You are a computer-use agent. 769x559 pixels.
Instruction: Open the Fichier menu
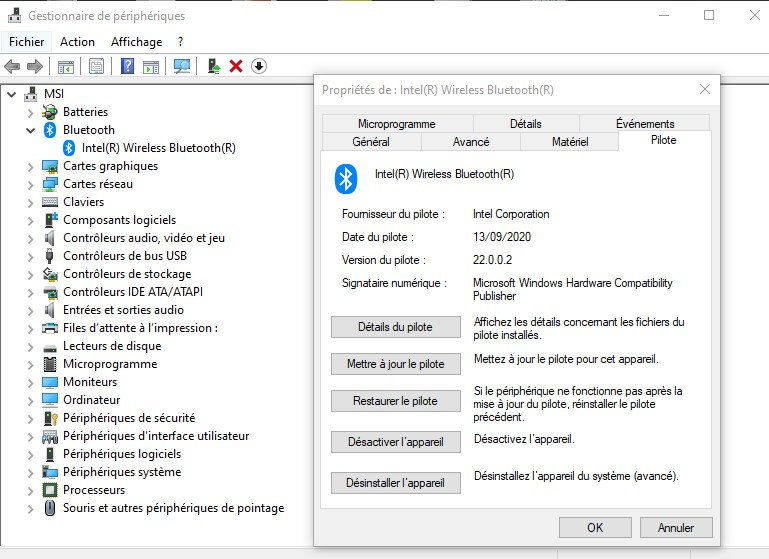[26, 42]
